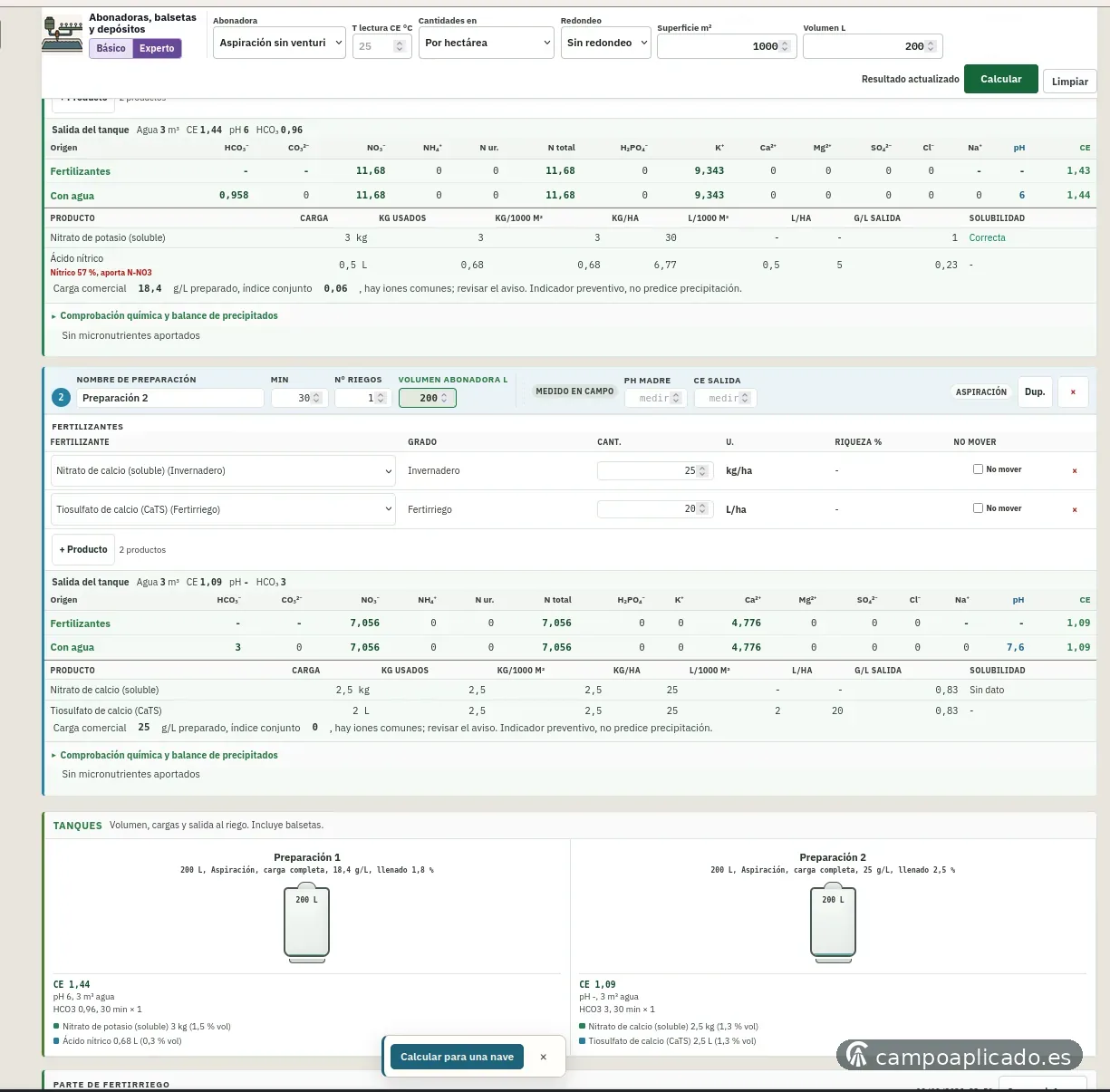Image resolution: width=1110 pixels, height=1092 pixels.
Task: Open the Nitrato de calcio (Invernadero) fertilizer dropdown
Action: tap(223, 471)
